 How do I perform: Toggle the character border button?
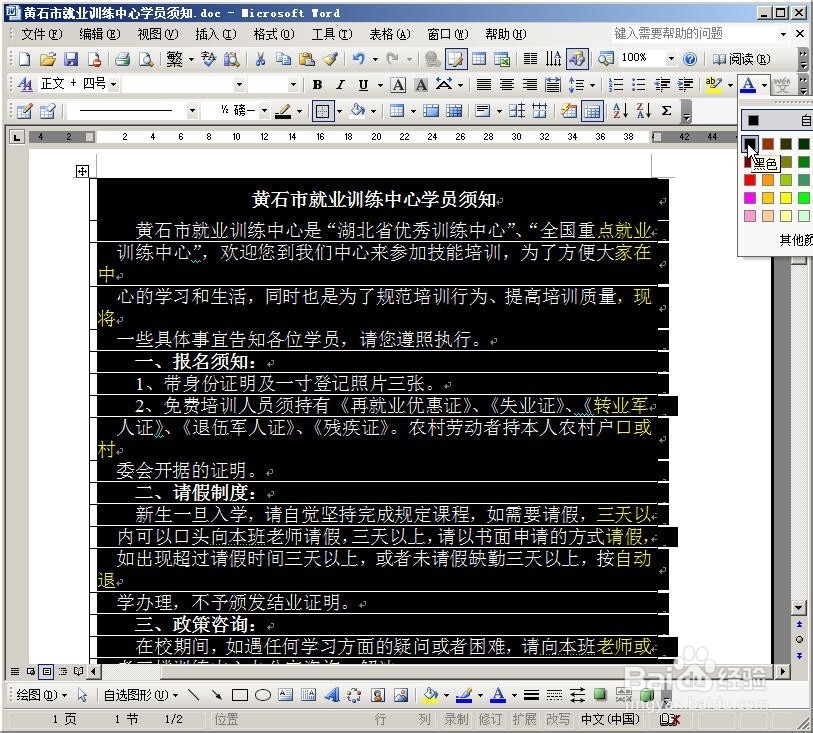[398, 84]
